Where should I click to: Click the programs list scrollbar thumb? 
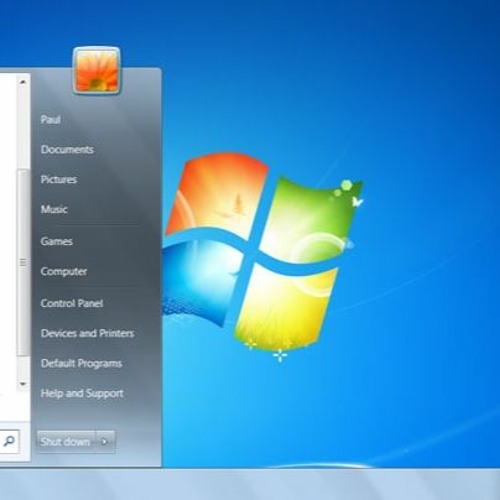coord(23,263)
